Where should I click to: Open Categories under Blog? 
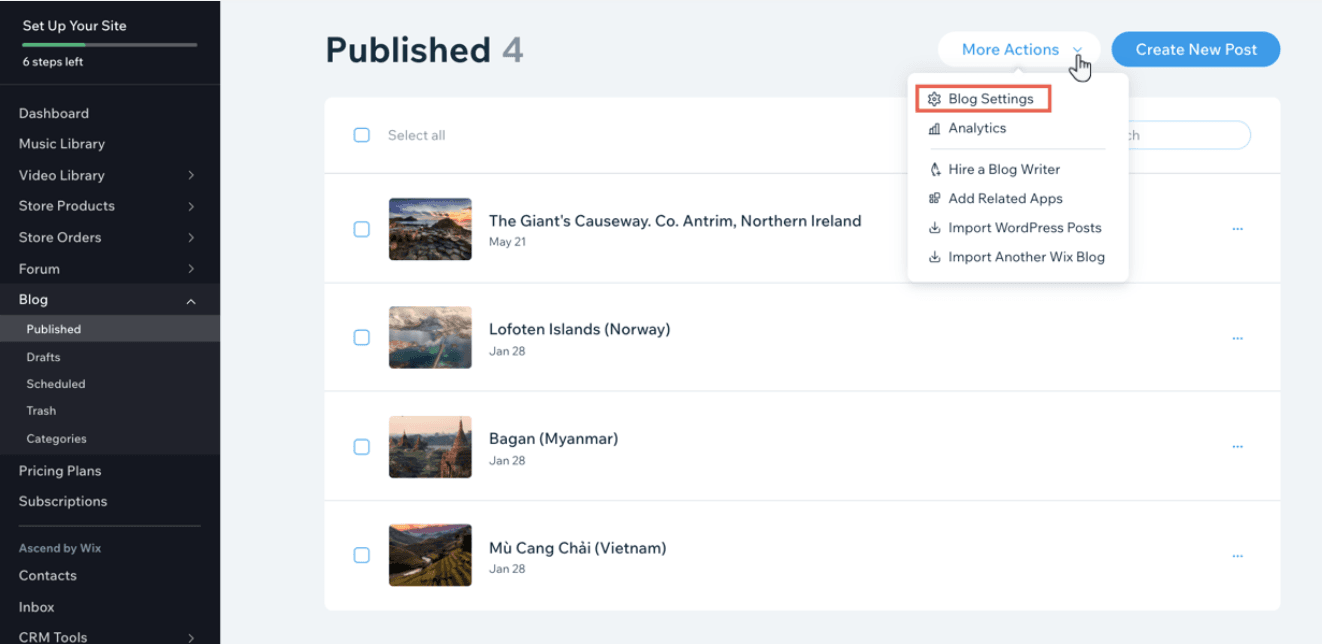tap(56, 438)
